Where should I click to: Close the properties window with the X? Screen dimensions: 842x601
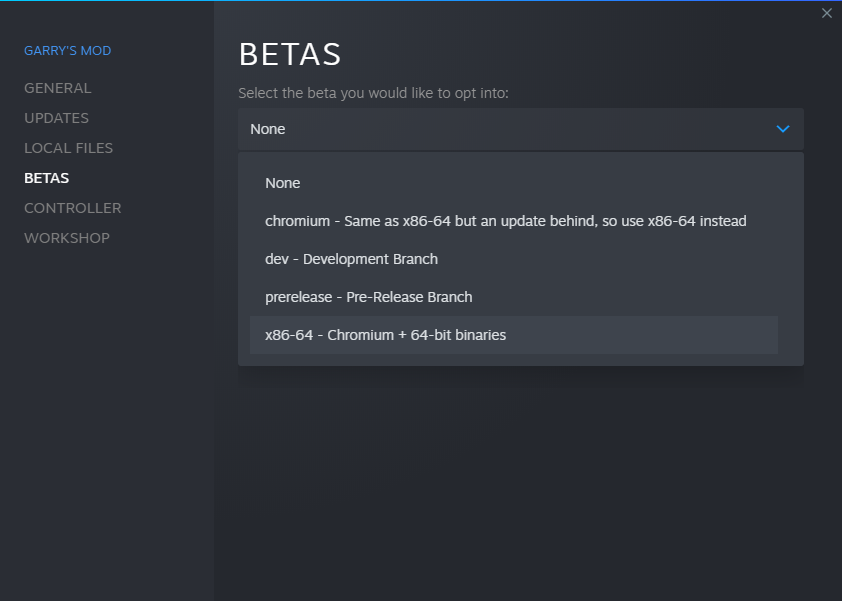(x=826, y=13)
